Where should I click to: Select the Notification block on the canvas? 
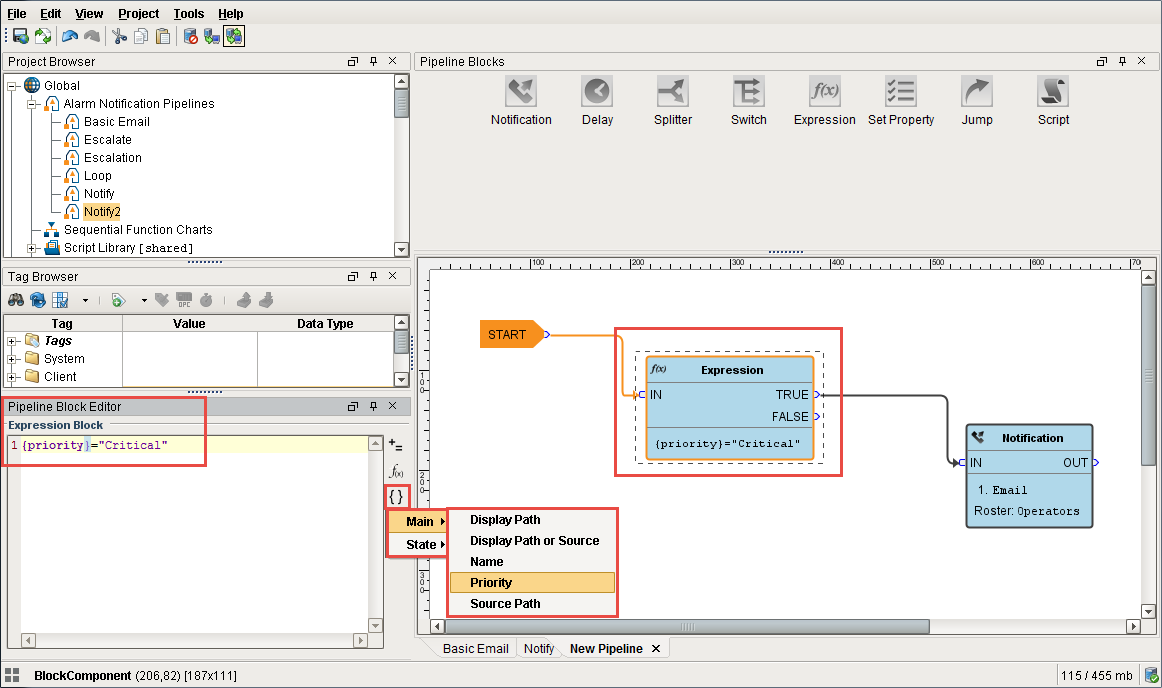(1029, 476)
